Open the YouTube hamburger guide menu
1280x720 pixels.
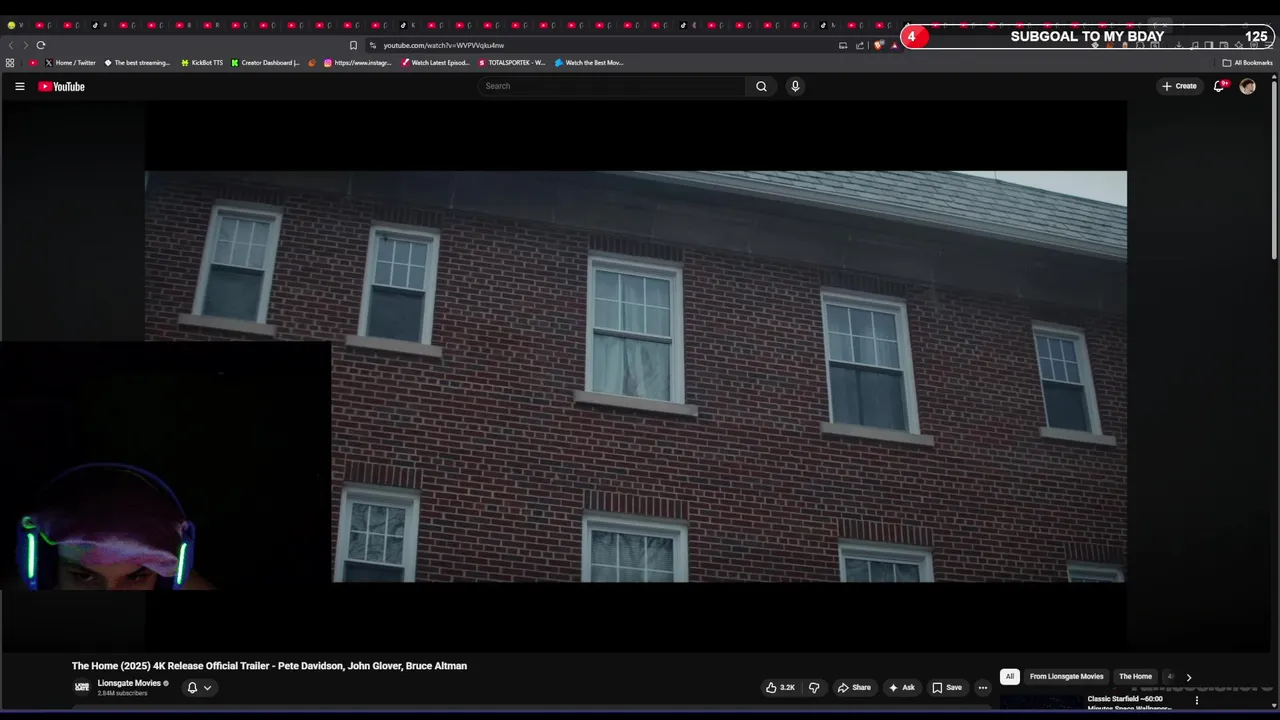[19, 86]
